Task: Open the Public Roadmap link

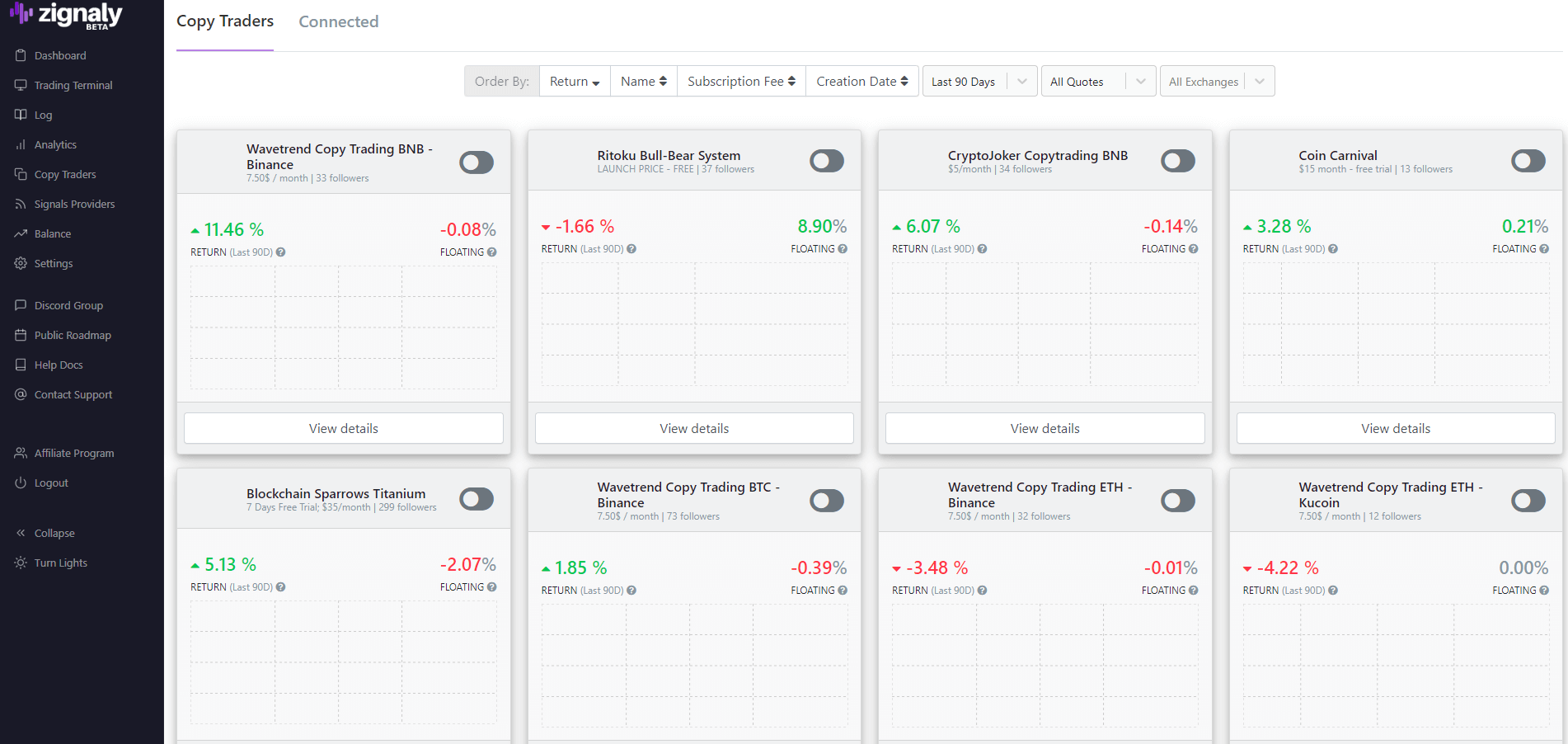Action: click(73, 335)
